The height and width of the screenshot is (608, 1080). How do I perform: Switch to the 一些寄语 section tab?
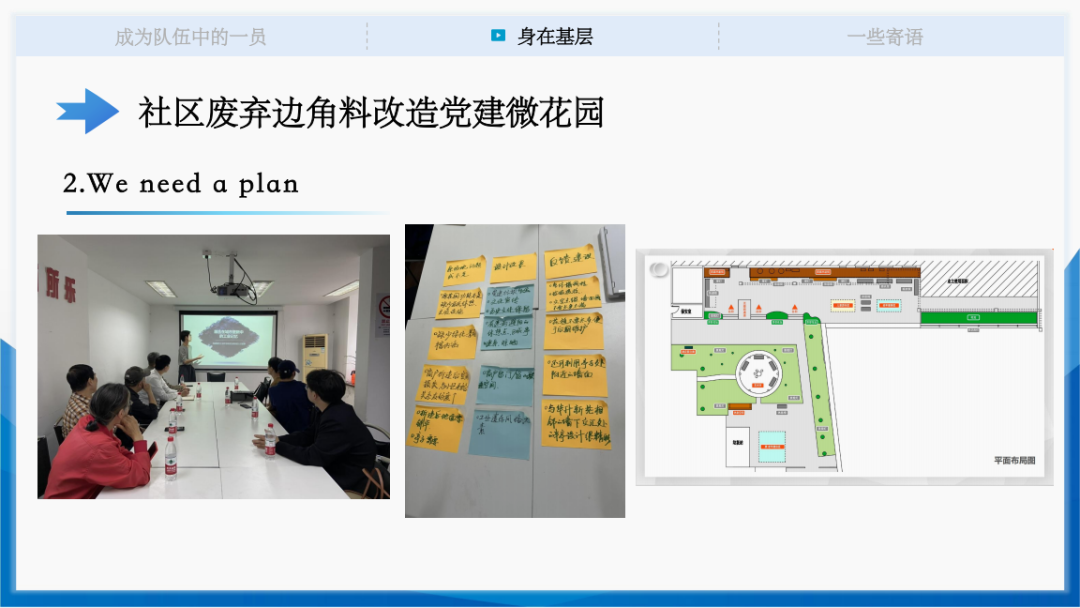point(884,37)
